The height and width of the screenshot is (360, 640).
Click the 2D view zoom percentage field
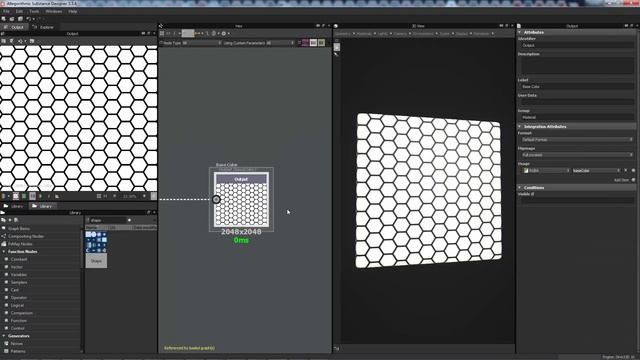131,196
